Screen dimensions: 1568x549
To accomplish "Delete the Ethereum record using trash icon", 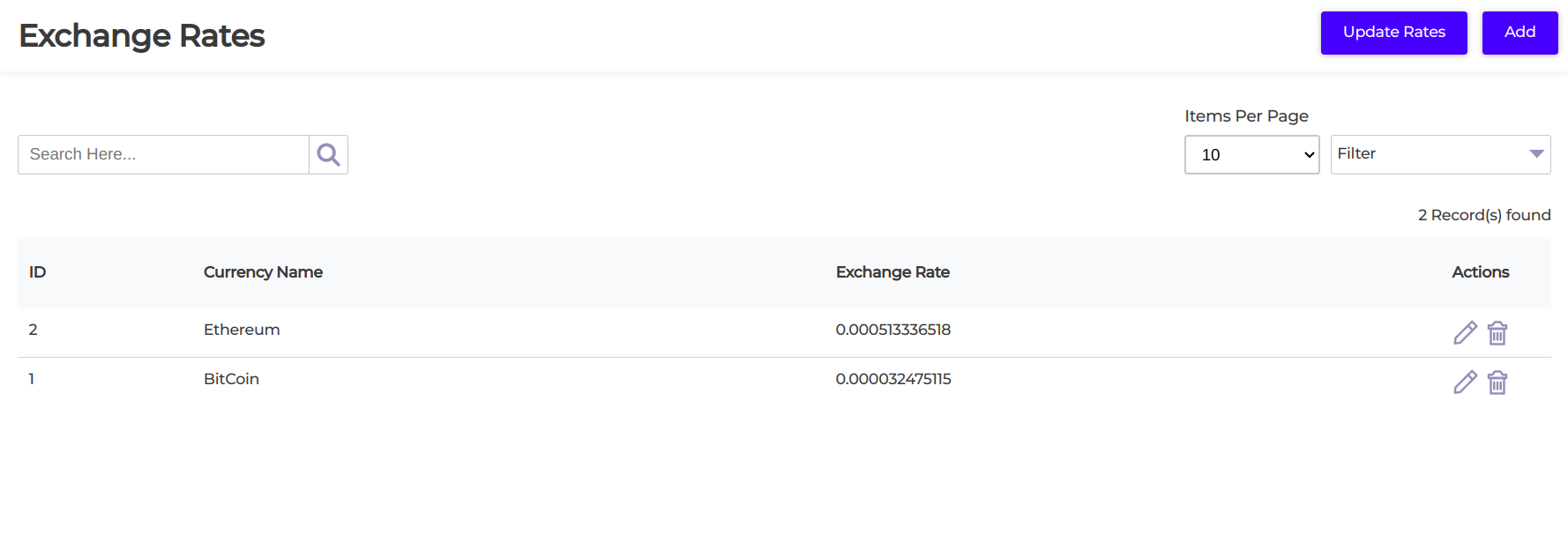I will coord(1497,332).
